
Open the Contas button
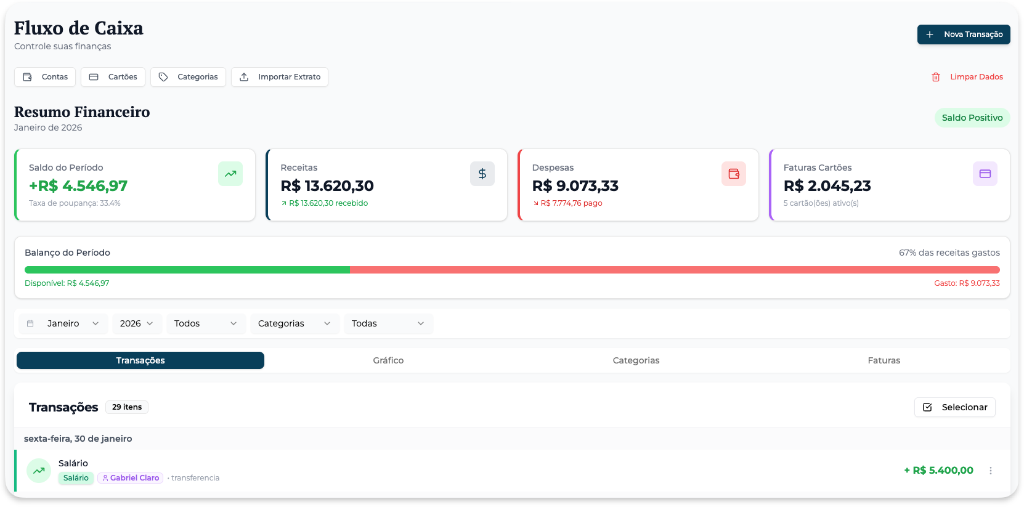[45, 77]
